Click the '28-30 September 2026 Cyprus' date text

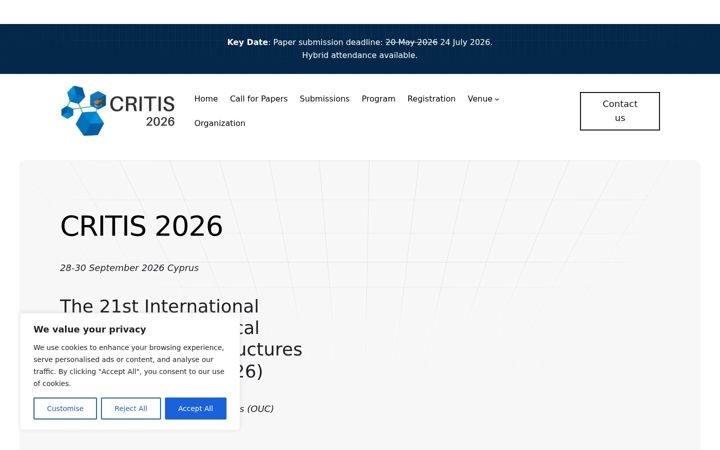point(129,268)
